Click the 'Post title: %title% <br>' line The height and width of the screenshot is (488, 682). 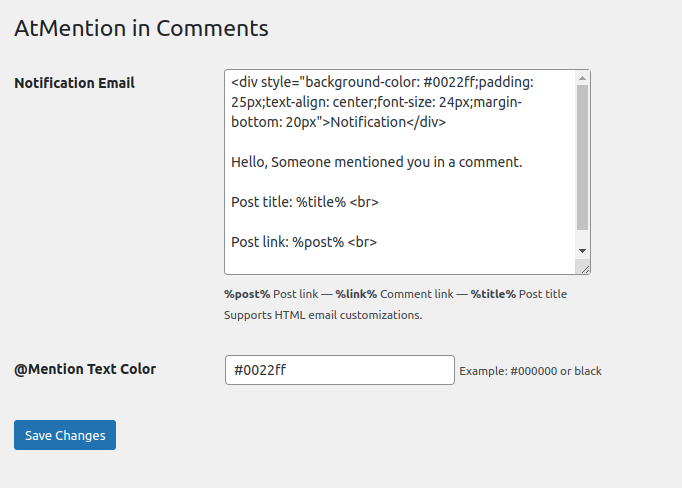click(x=305, y=202)
